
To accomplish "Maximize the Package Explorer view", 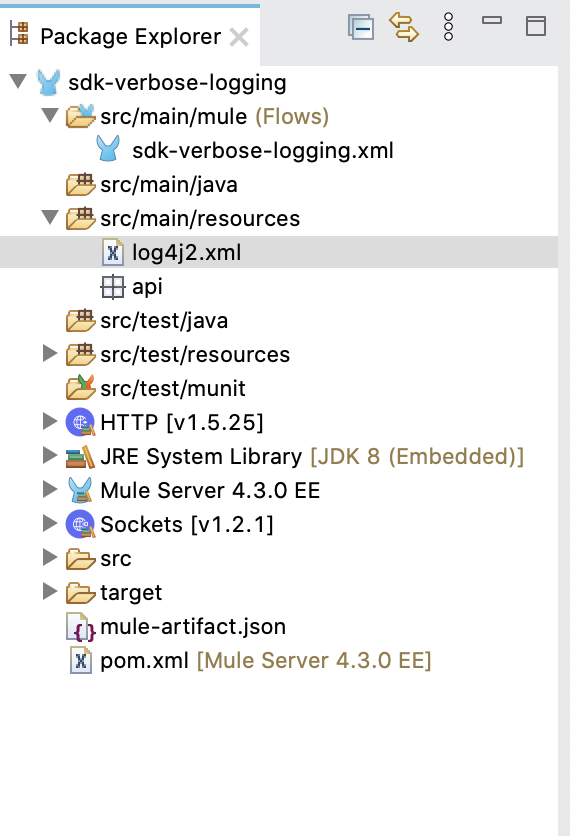I will pyautogui.click(x=536, y=26).
